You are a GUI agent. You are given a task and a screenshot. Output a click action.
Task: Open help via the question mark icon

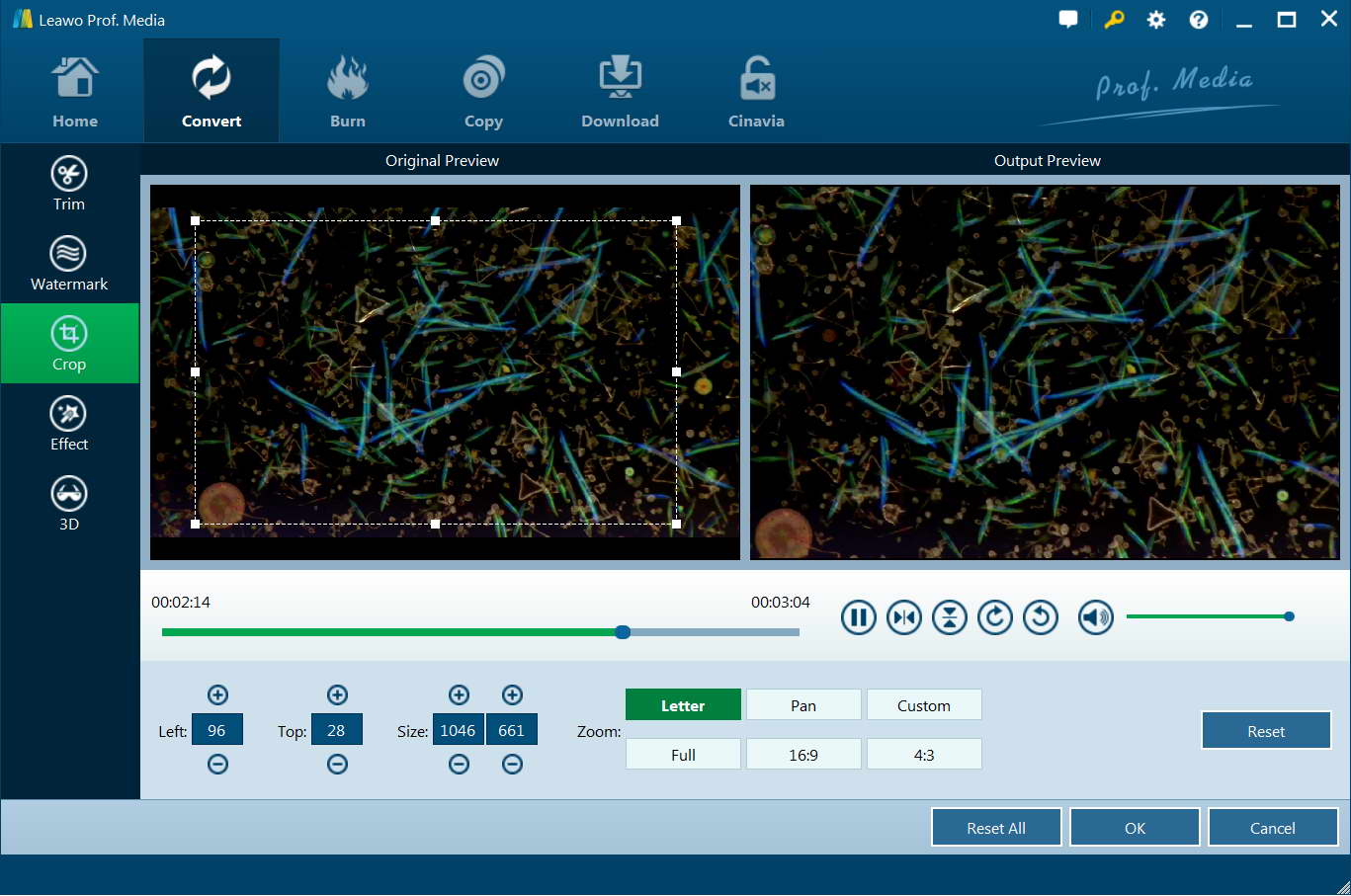click(1199, 20)
